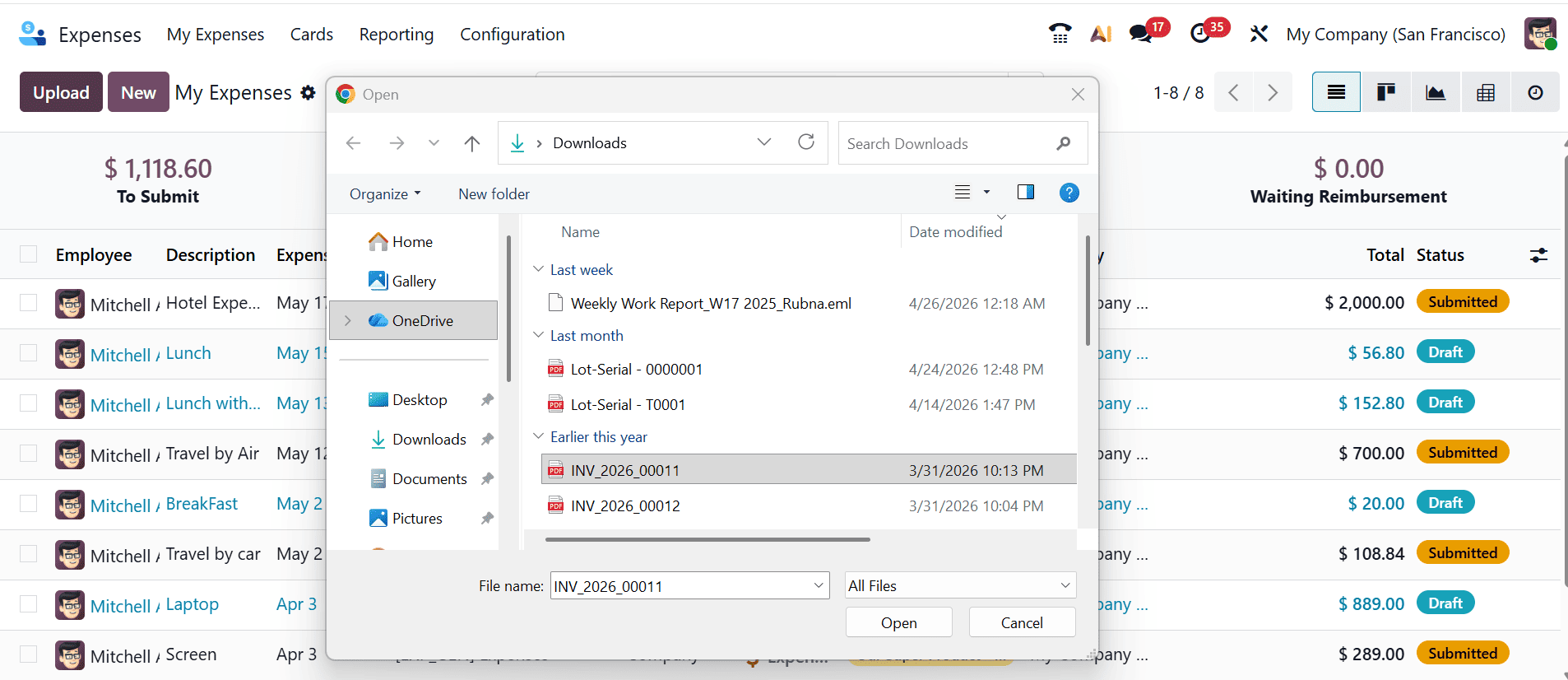The width and height of the screenshot is (1568, 680).
Task: Tick the Travel by Air row checkbox
Action: 29,454
